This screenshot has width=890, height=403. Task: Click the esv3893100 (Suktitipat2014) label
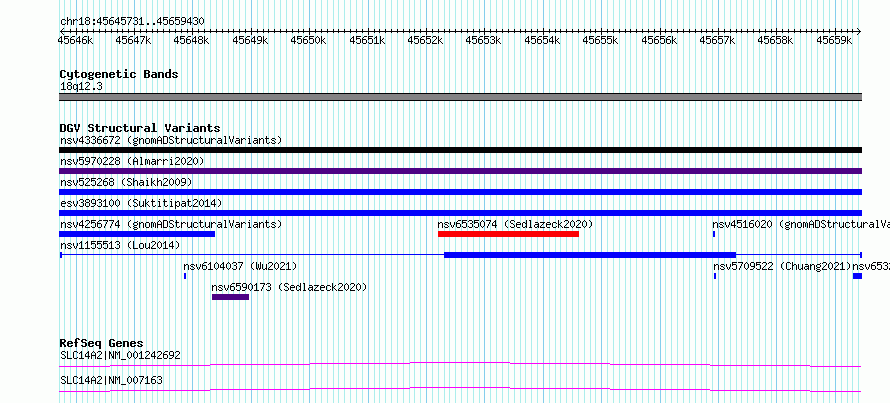click(x=141, y=203)
